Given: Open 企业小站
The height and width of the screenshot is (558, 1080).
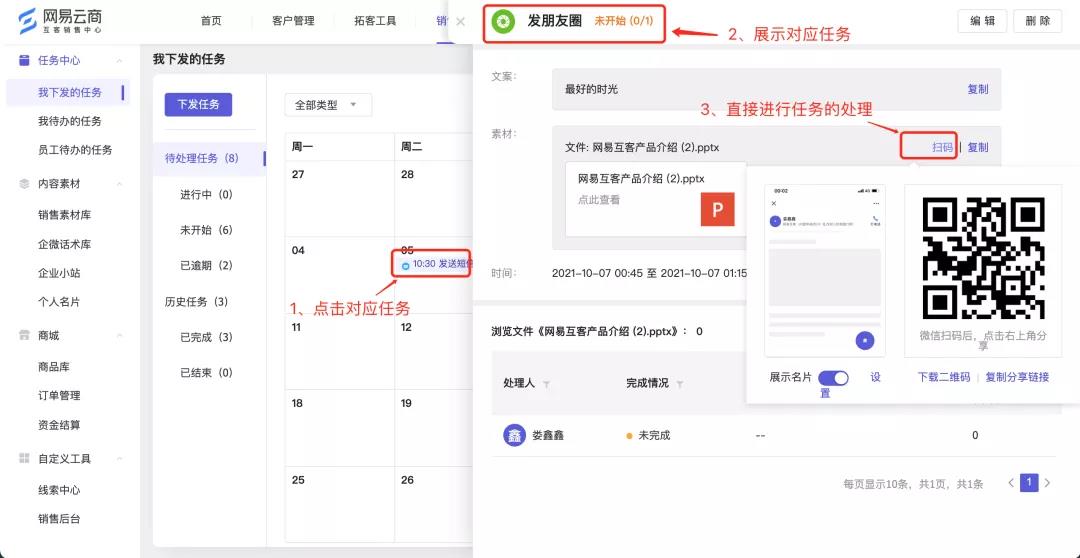Looking at the screenshot, I should click(x=59, y=273).
